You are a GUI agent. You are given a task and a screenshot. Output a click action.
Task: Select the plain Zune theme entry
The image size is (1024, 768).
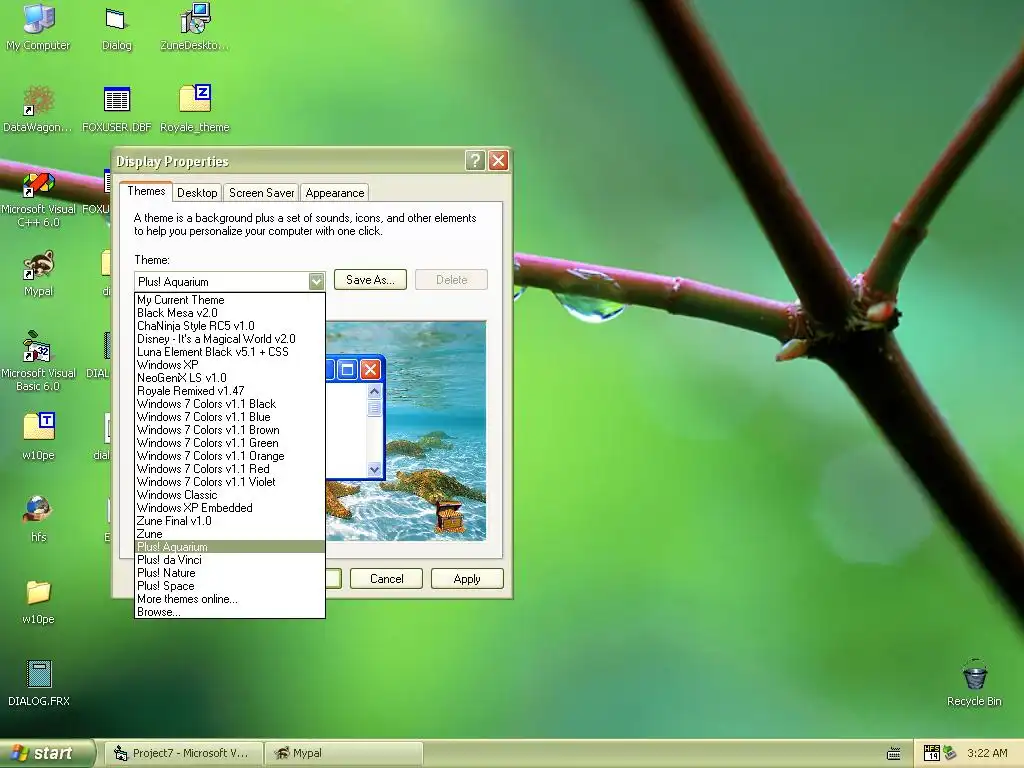point(230,534)
